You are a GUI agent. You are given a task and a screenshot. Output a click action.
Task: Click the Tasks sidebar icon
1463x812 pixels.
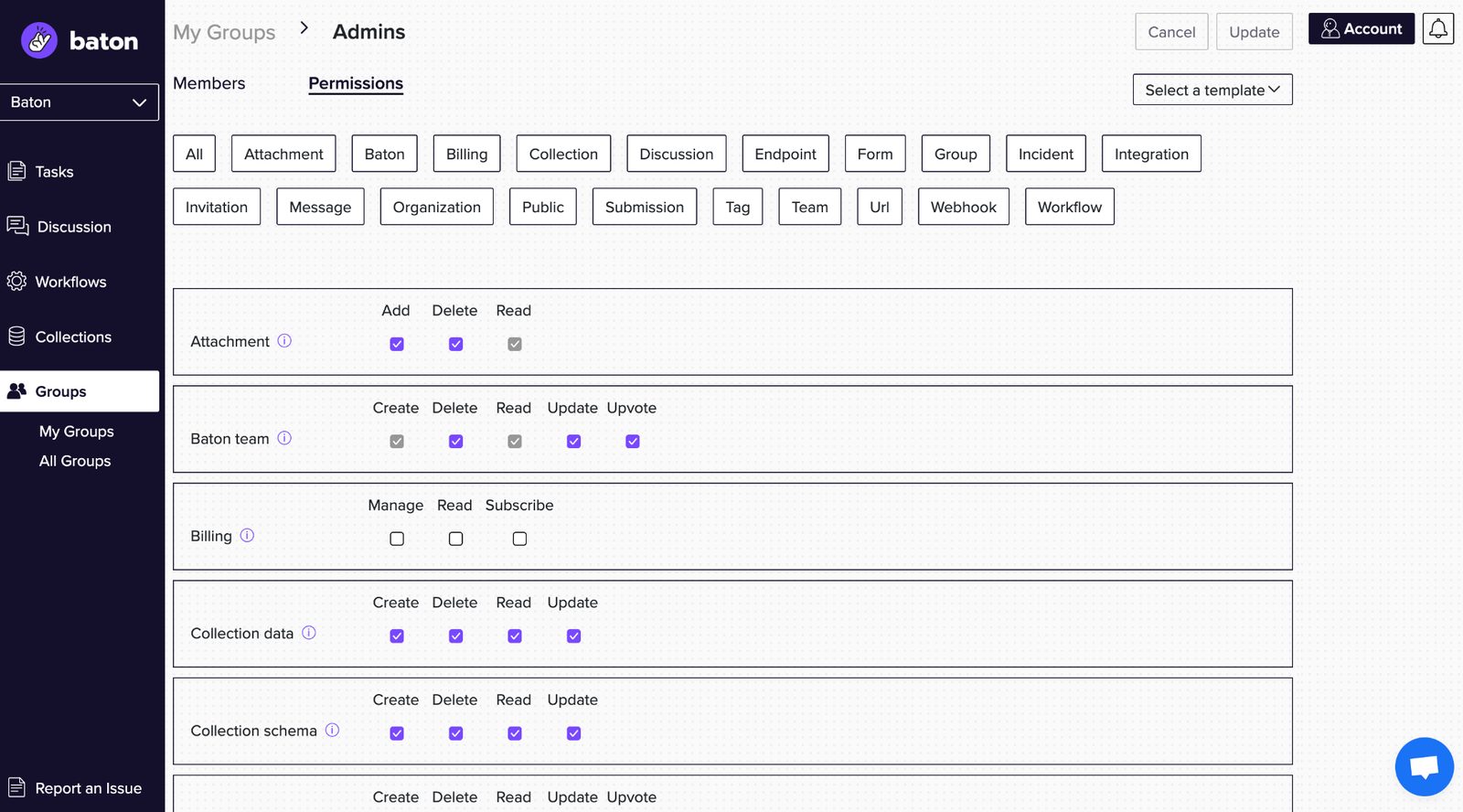point(16,171)
